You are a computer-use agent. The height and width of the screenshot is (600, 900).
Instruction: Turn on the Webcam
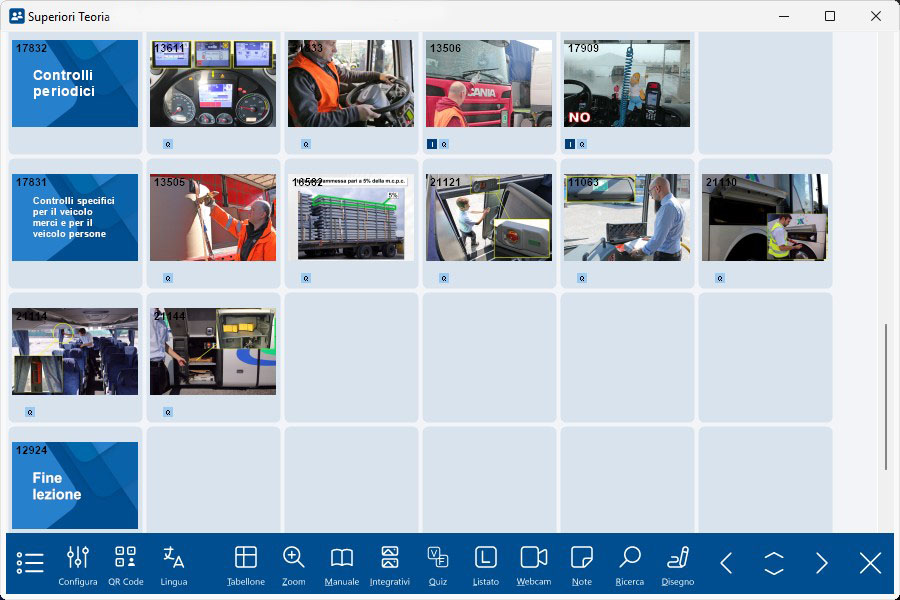tap(534, 563)
